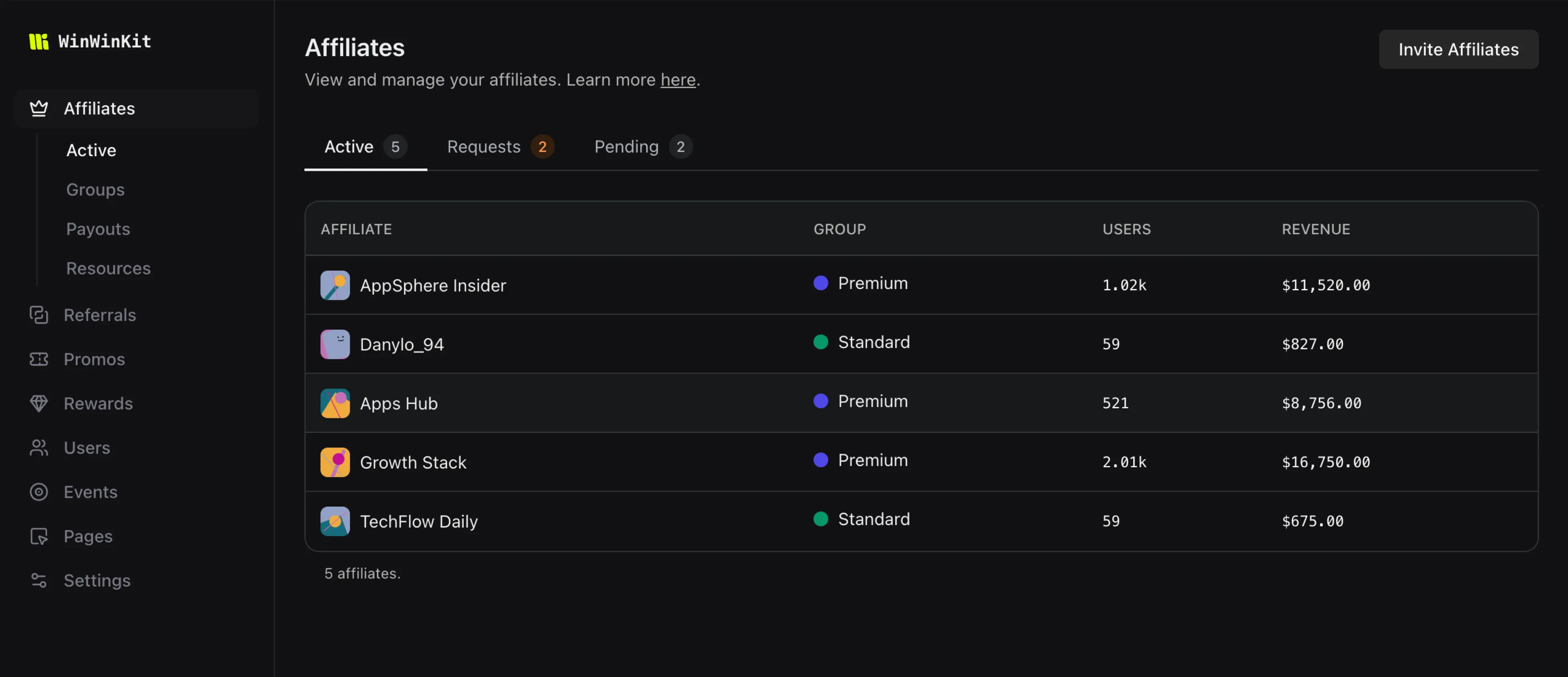
Task: Open Resources from the sidebar
Action: click(x=108, y=268)
